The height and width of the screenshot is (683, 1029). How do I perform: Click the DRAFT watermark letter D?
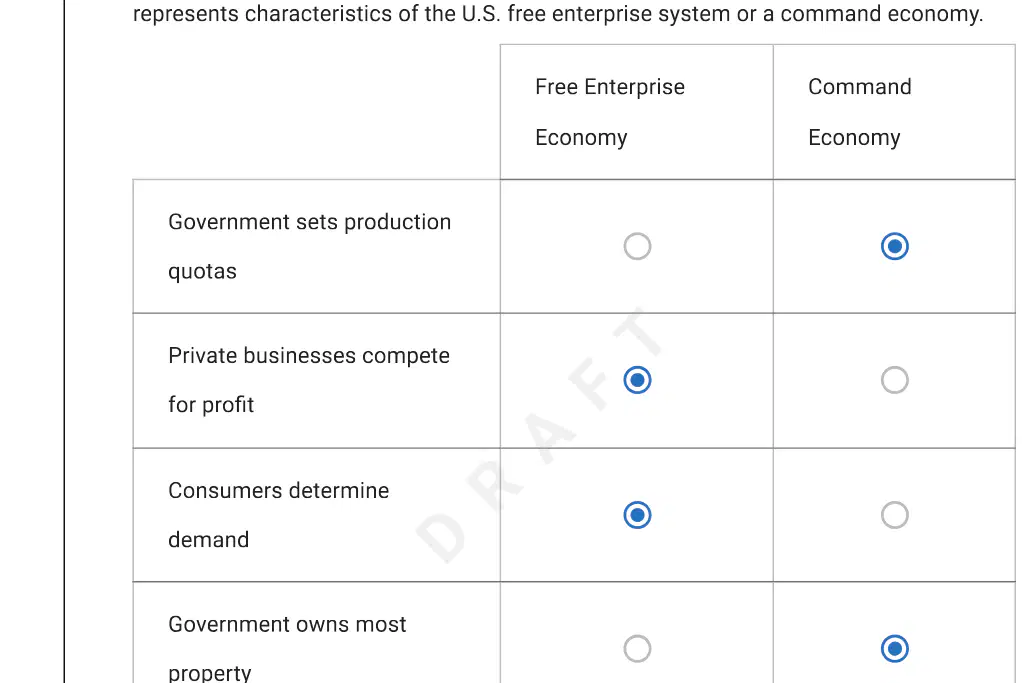pos(442,537)
